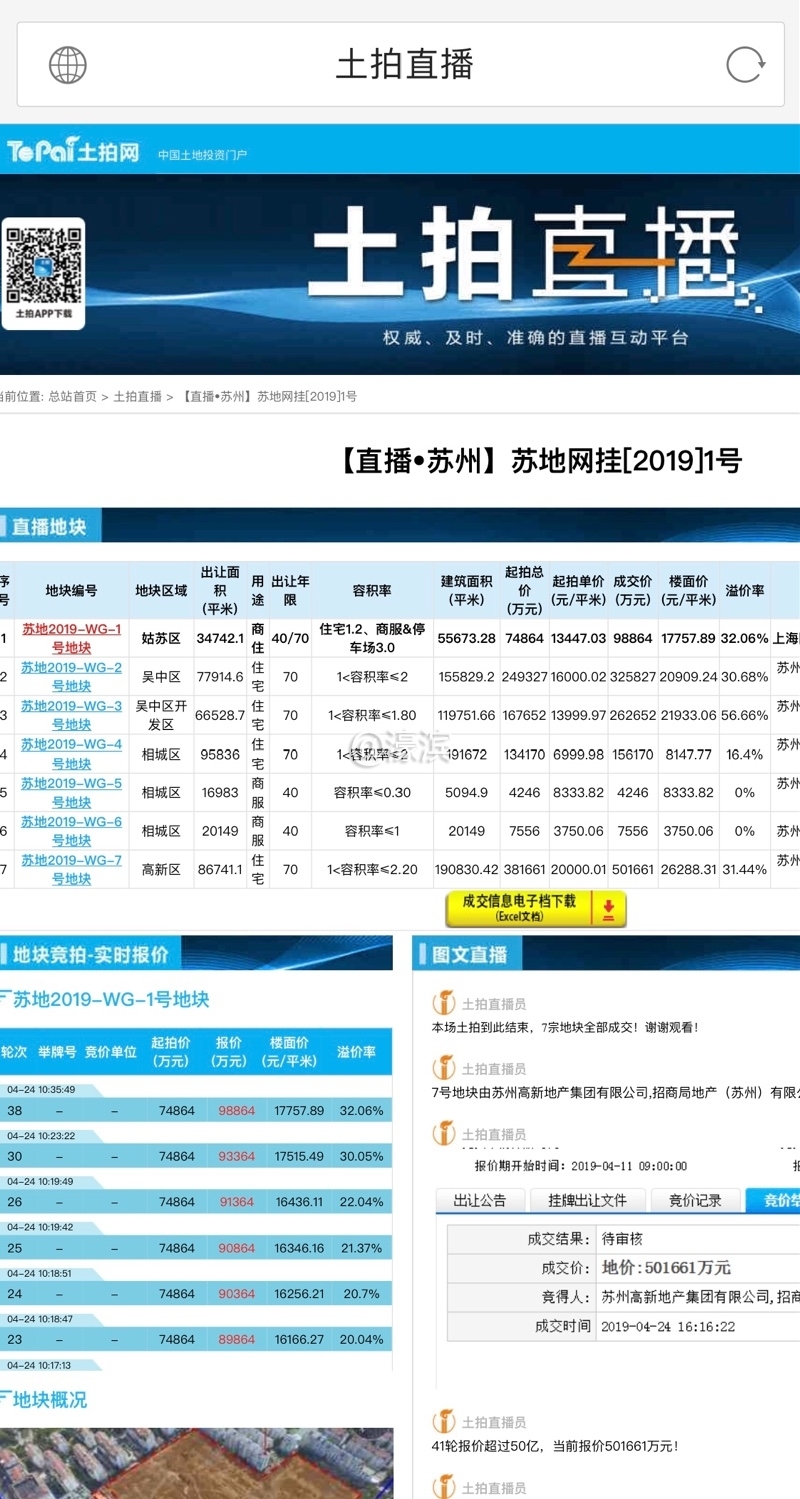Click the ToPai 土拍网 logo
800x1499 pixels.
73,152
